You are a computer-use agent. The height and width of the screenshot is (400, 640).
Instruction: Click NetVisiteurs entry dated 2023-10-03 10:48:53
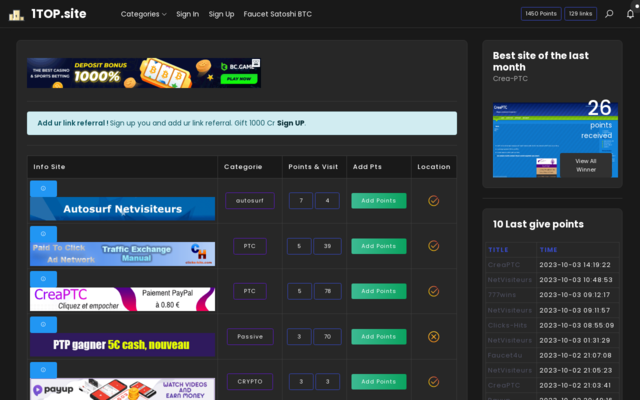point(510,280)
